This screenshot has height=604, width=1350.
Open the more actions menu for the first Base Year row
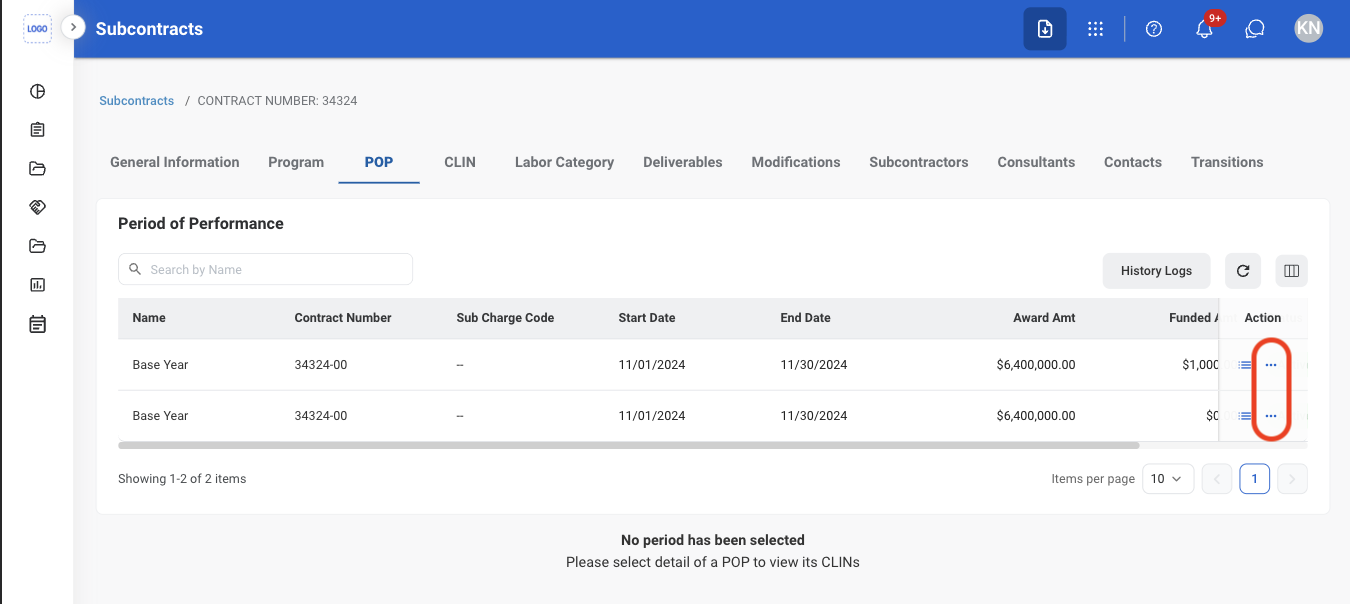point(1271,365)
